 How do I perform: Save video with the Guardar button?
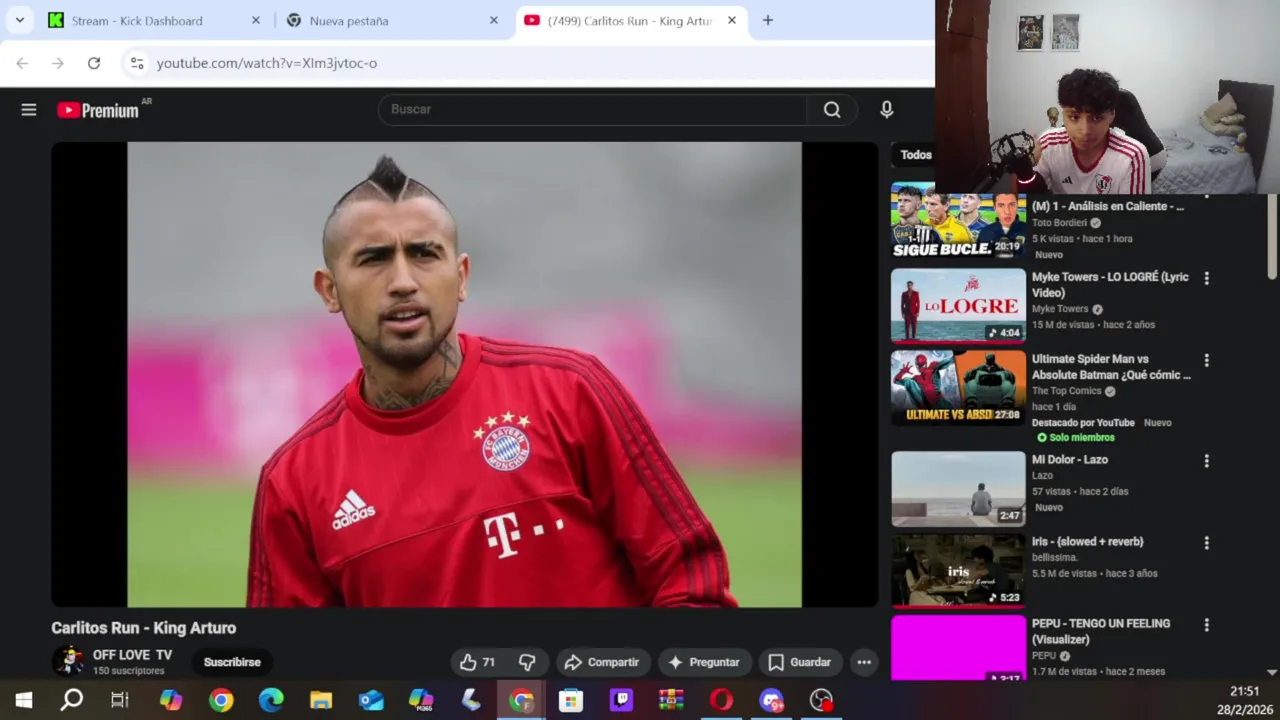(x=799, y=662)
